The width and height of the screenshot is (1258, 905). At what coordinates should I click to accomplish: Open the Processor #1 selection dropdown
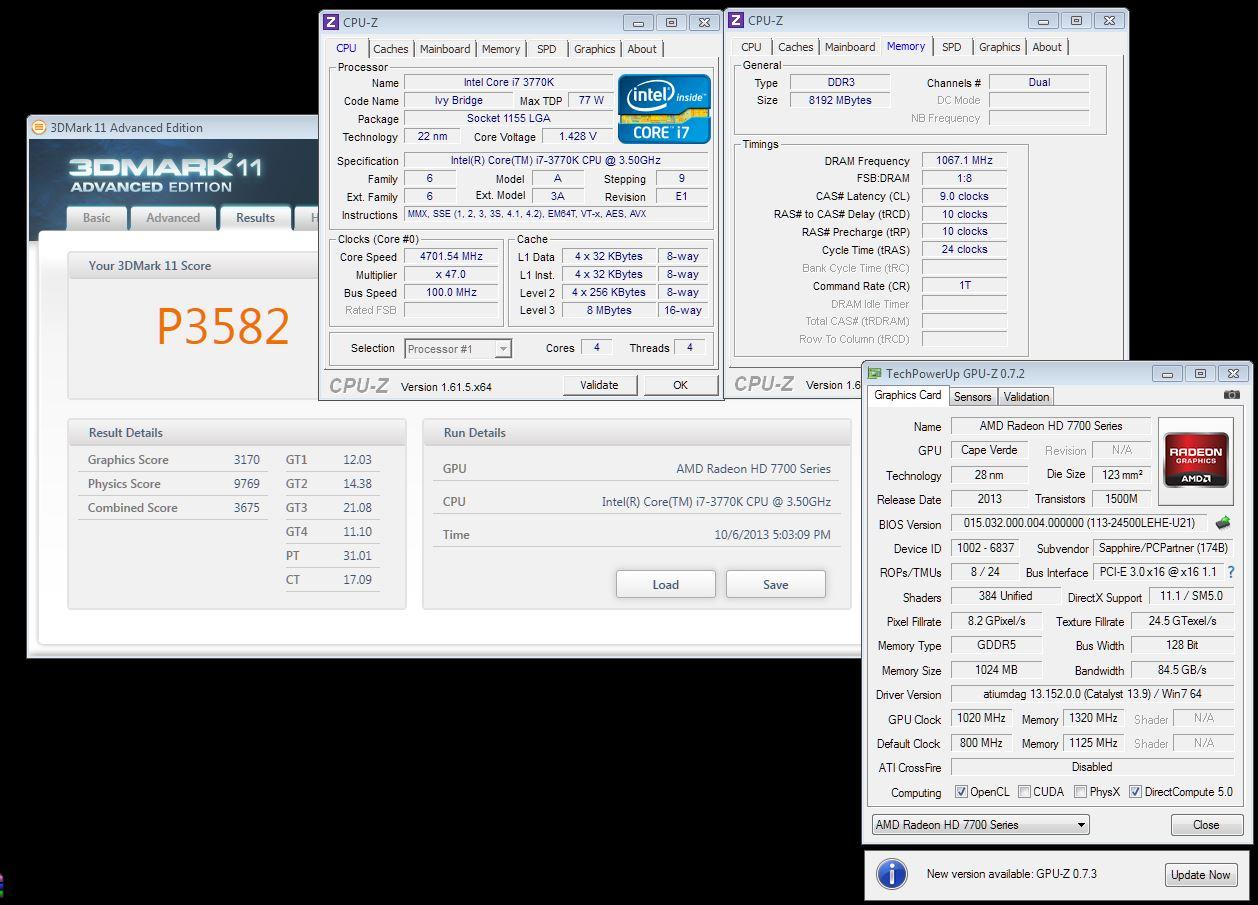coord(458,349)
